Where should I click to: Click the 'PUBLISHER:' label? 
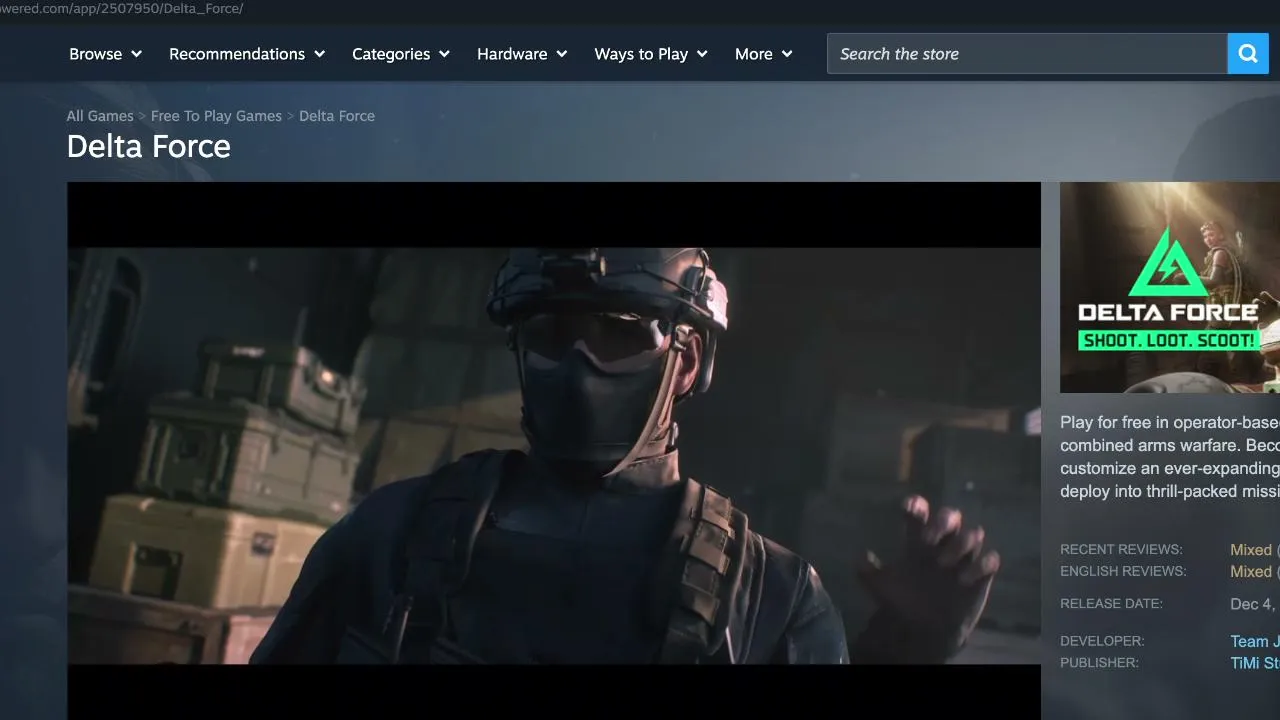point(1101,663)
